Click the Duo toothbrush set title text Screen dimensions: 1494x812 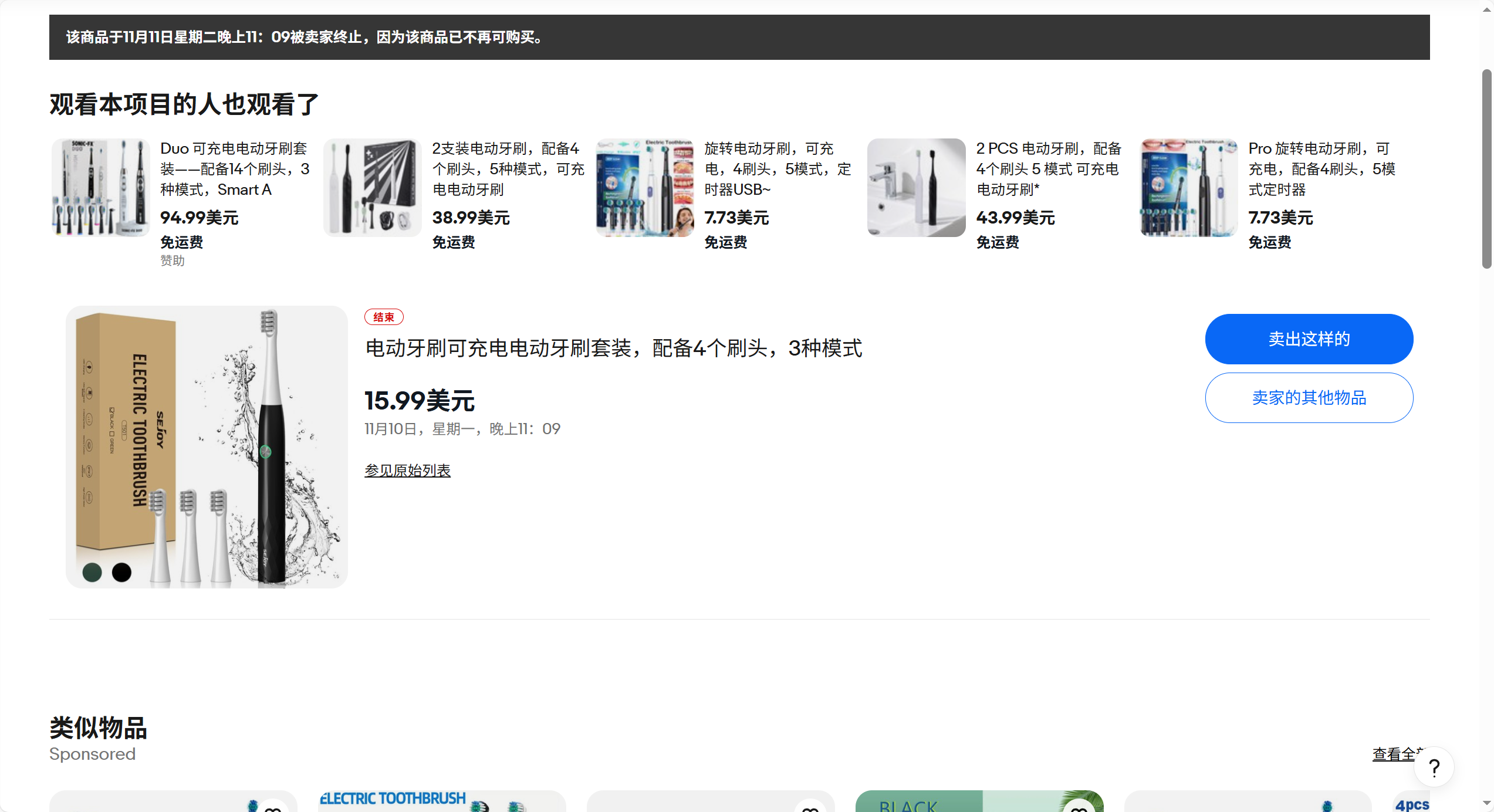point(235,169)
